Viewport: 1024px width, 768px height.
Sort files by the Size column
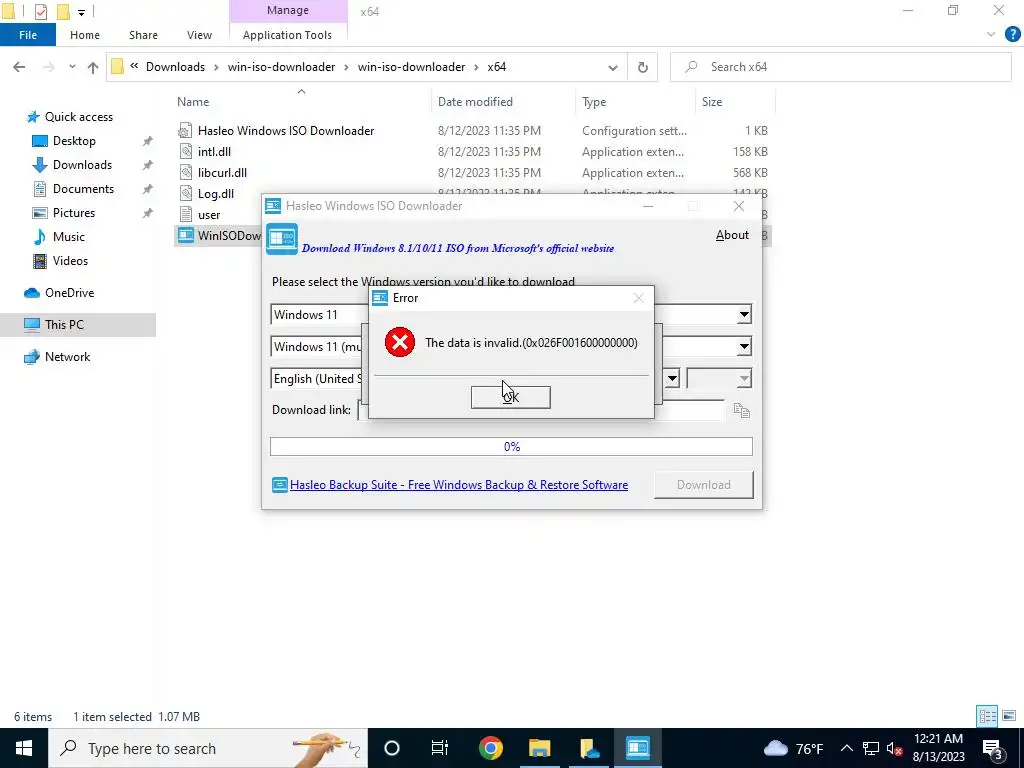712,102
